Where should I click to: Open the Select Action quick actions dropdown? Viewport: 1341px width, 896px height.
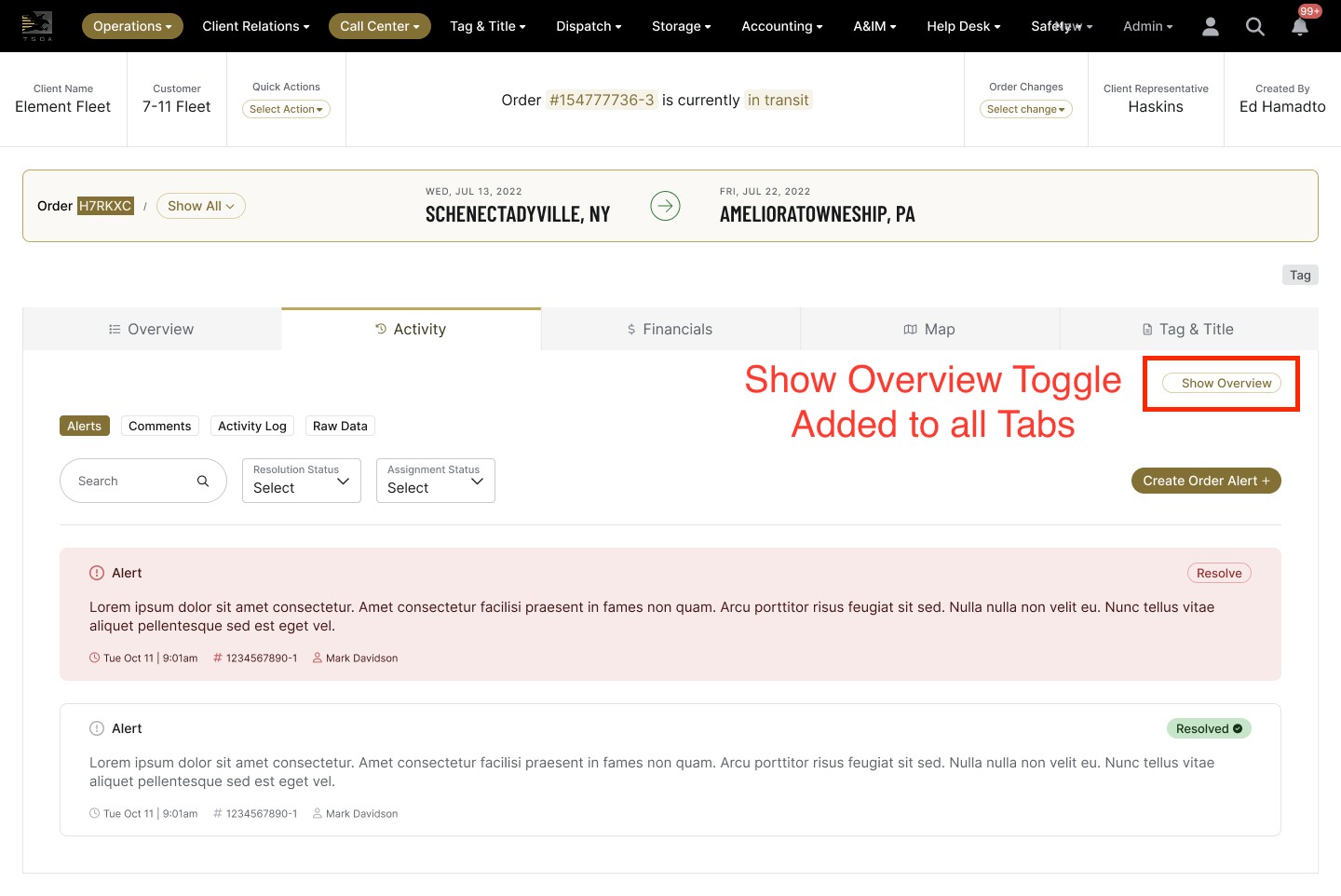(286, 109)
